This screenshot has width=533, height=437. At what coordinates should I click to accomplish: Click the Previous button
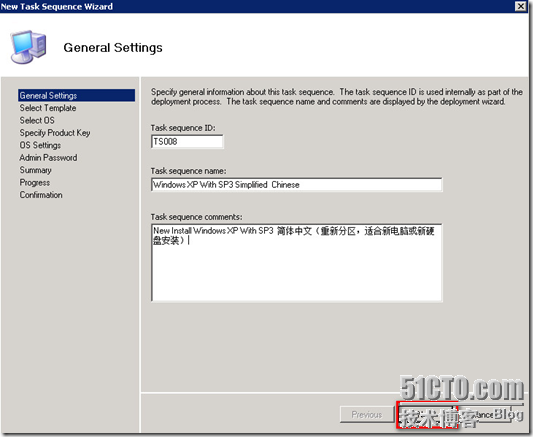pos(366,415)
